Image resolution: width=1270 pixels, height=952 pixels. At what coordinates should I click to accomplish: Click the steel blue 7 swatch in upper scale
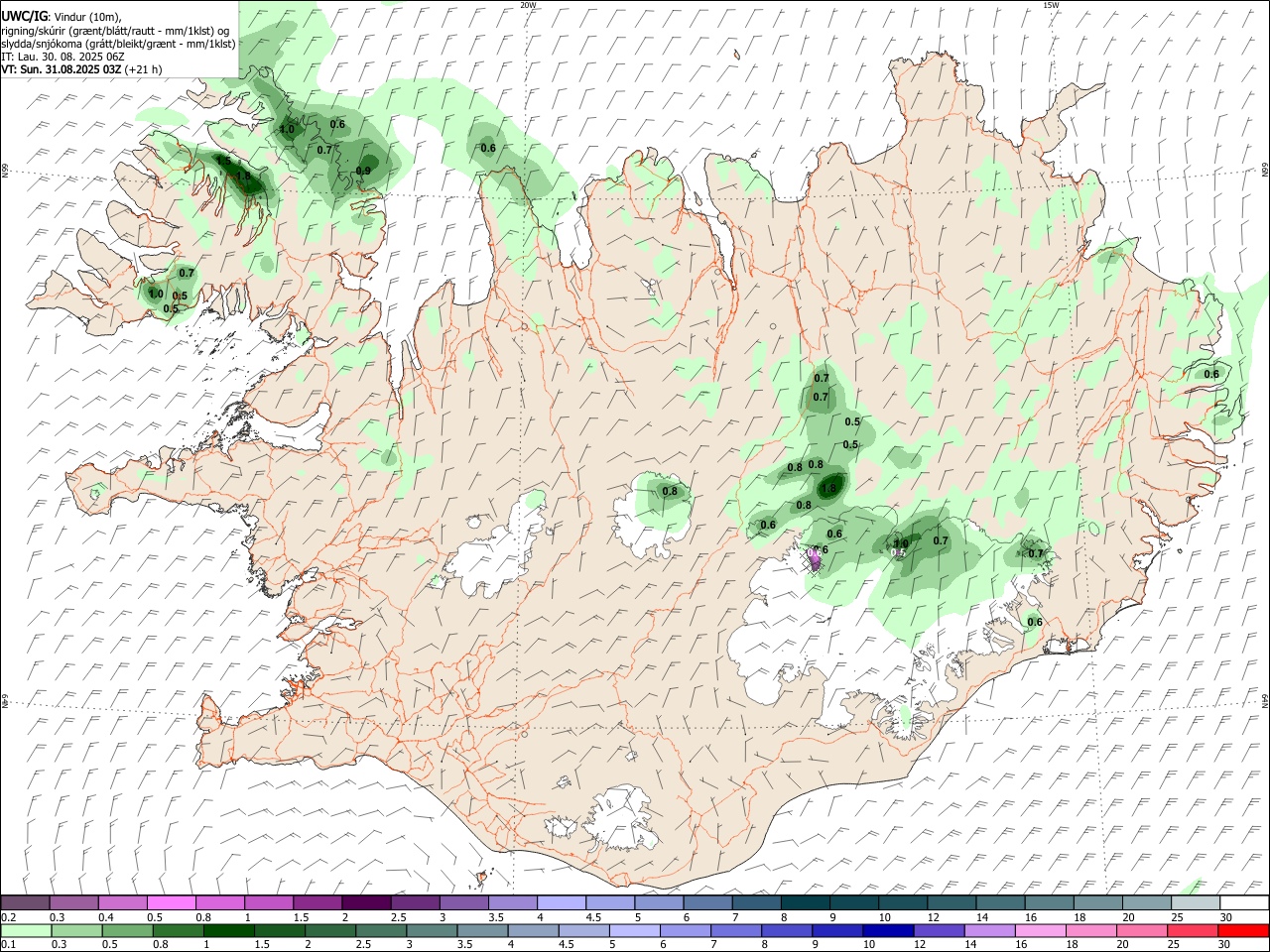click(757, 903)
